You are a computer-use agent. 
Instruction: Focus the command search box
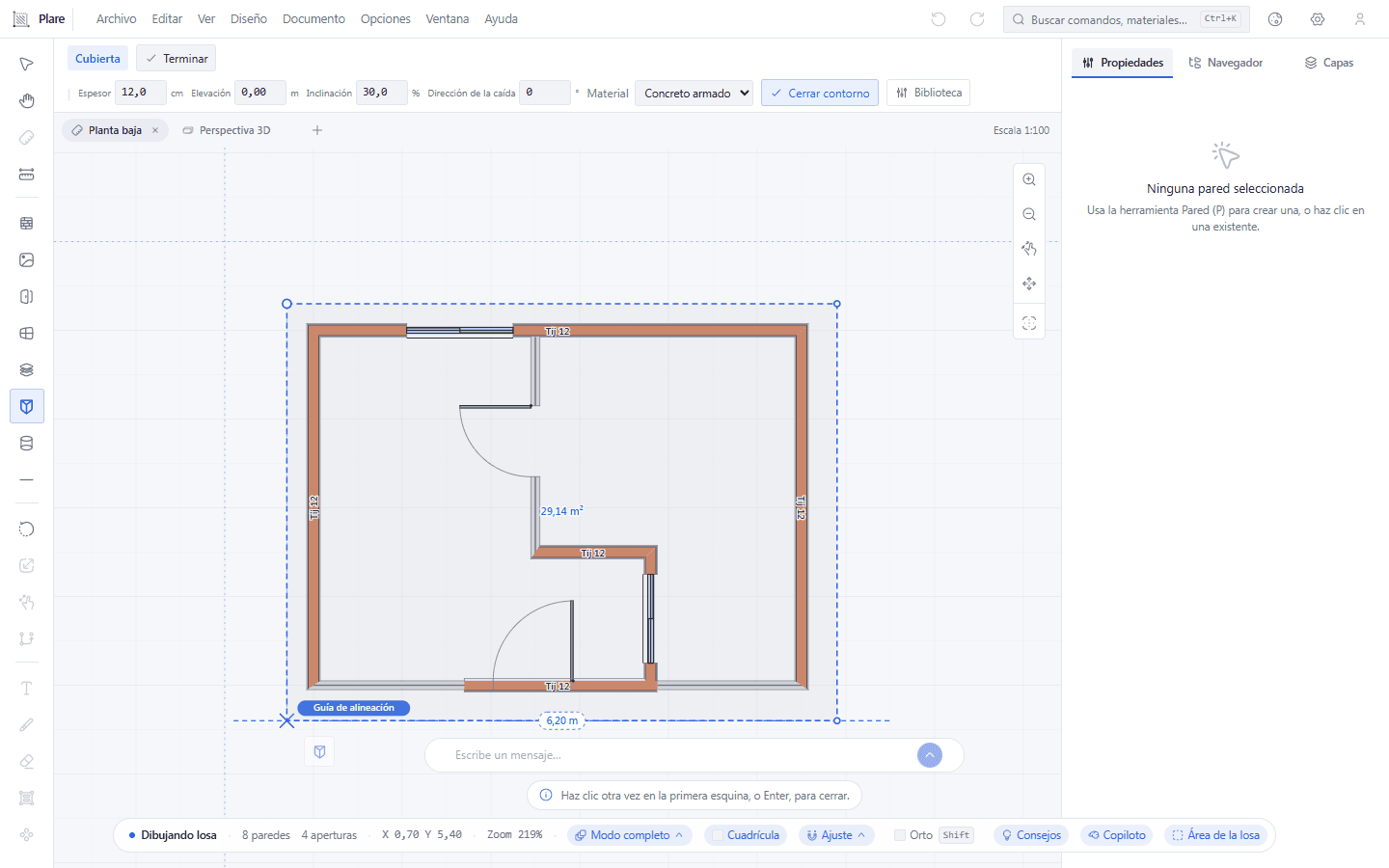click(1127, 19)
